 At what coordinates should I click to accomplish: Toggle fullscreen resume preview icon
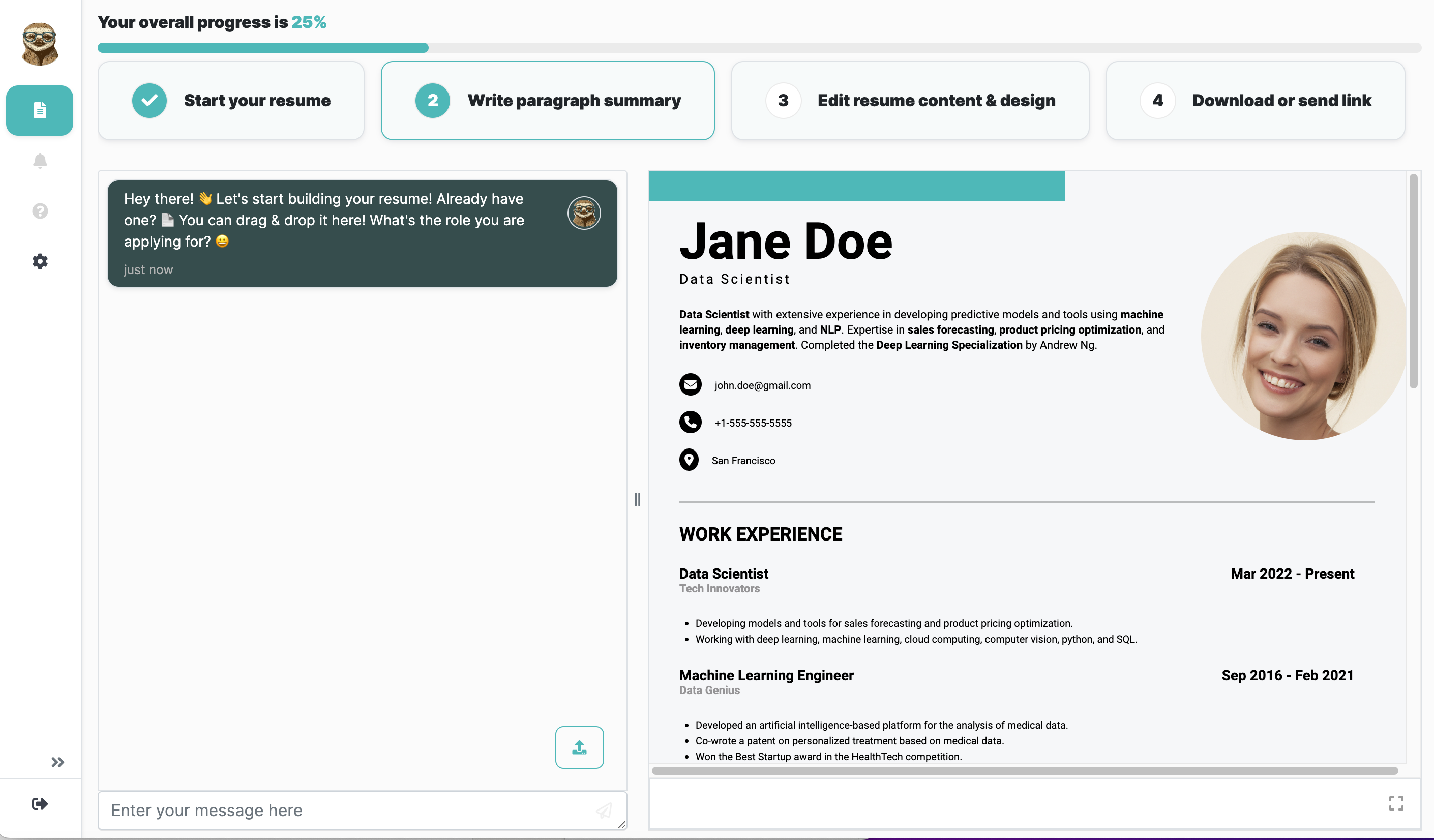1396,803
